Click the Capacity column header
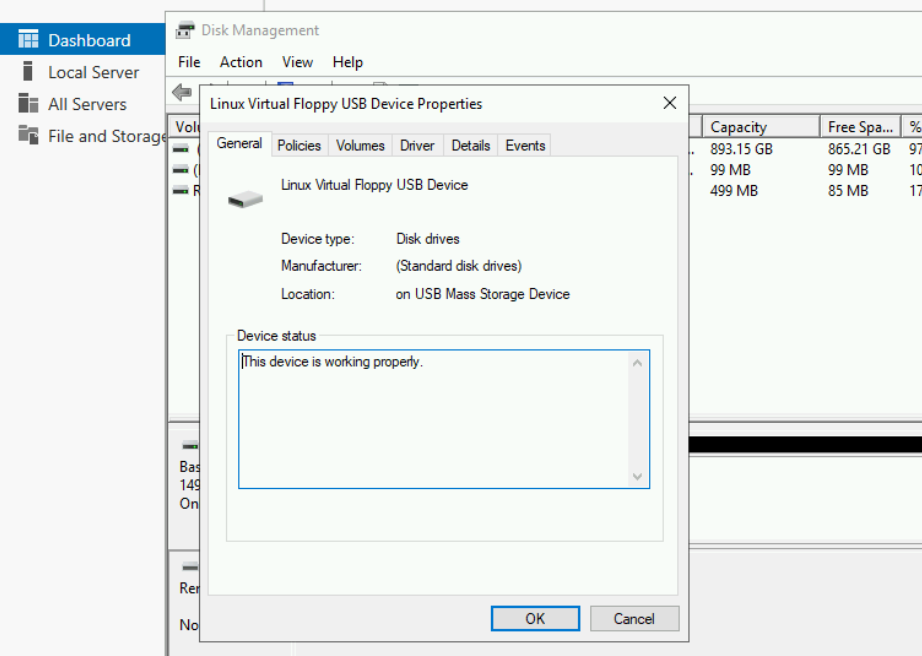This screenshot has width=922, height=656. [761, 127]
